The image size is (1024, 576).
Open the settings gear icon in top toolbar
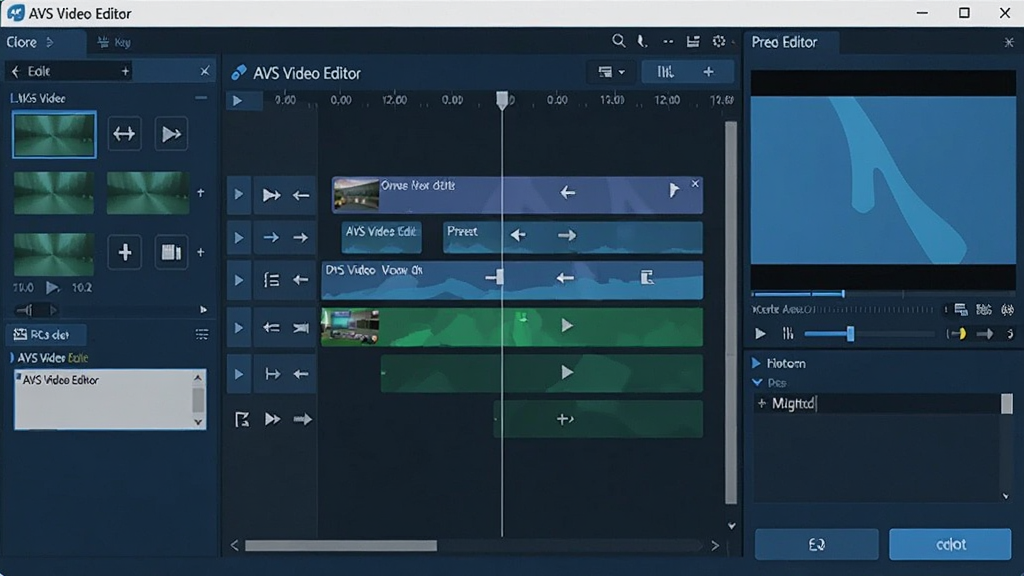719,41
